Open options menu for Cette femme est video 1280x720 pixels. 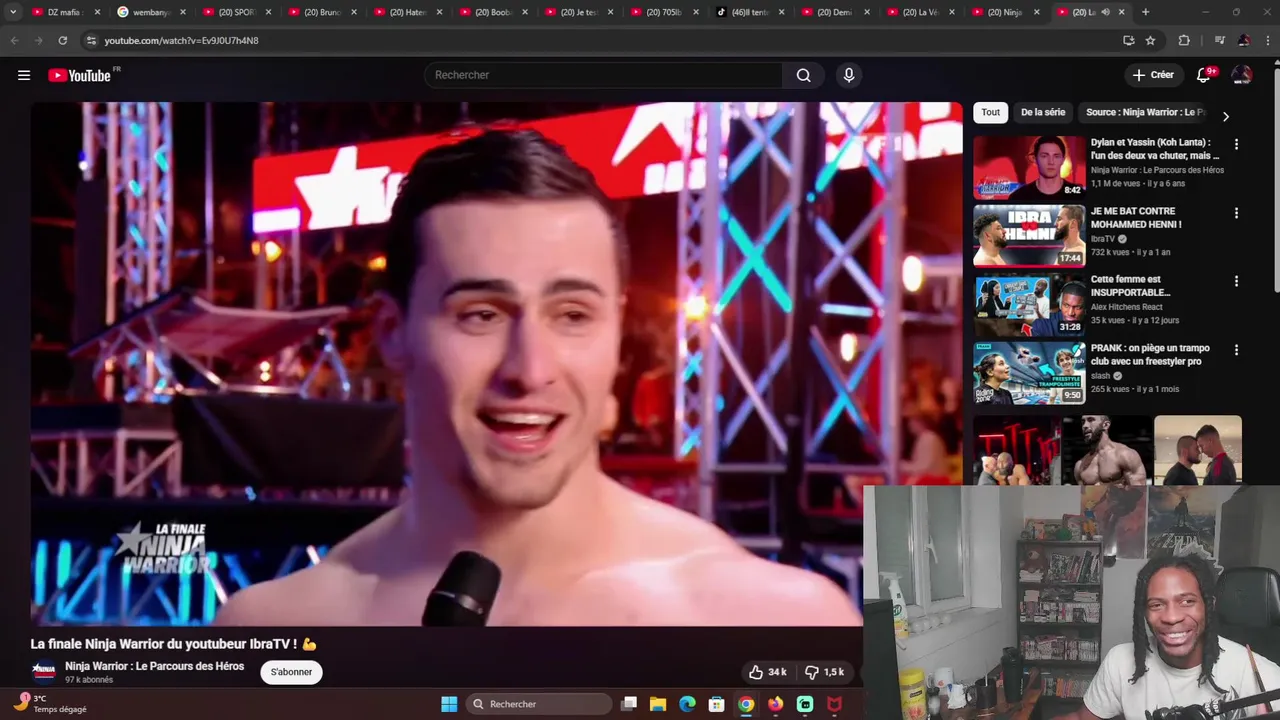[1236, 282]
